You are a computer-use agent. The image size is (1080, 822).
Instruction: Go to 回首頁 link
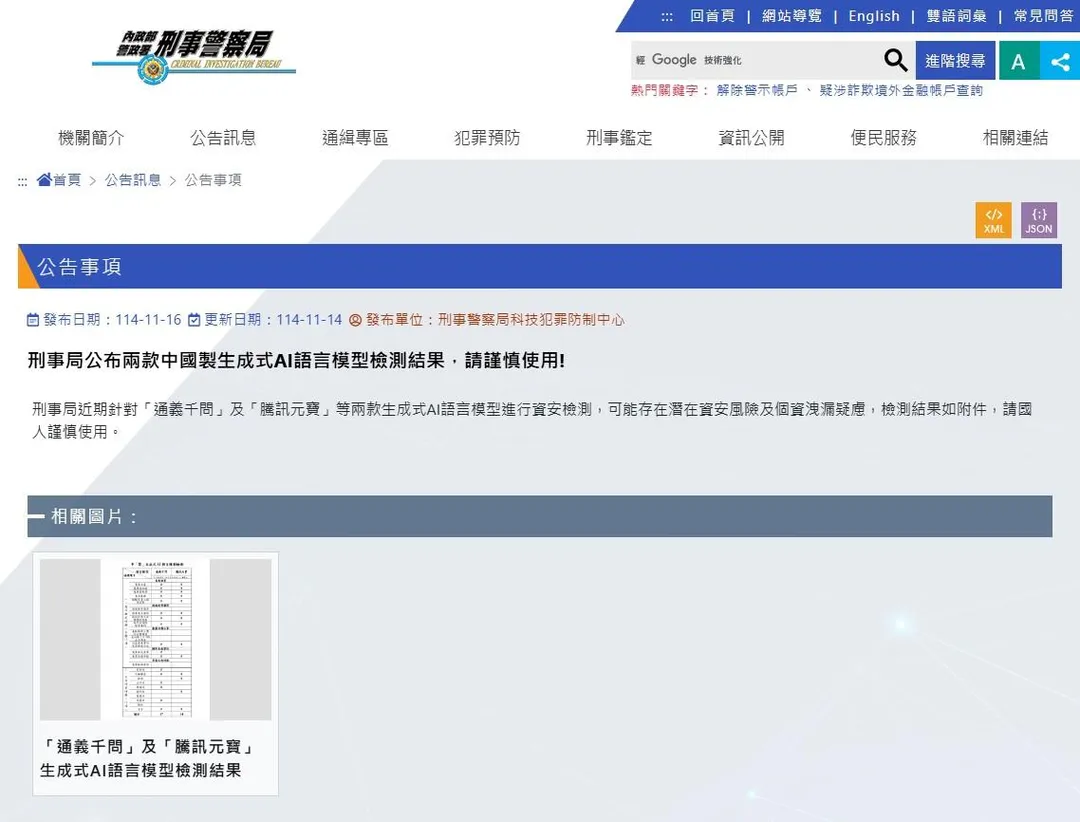click(x=713, y=16)
